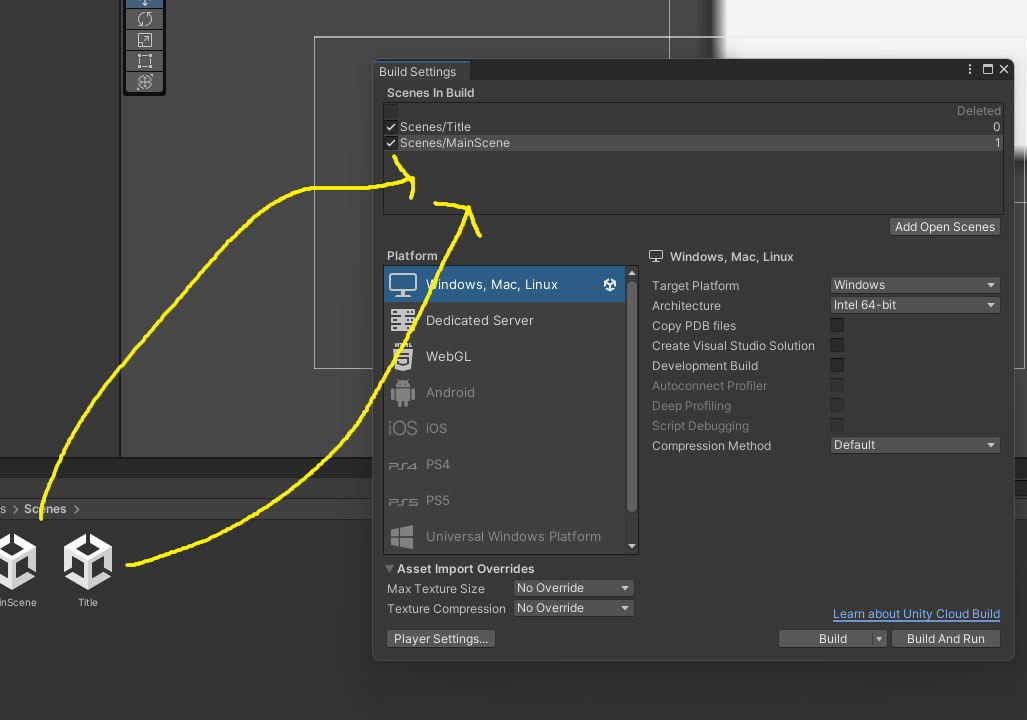This screenshot has height=720, width=1027.
Task: Click the 'Target Platform' label
Action: [x=696, y=286]
